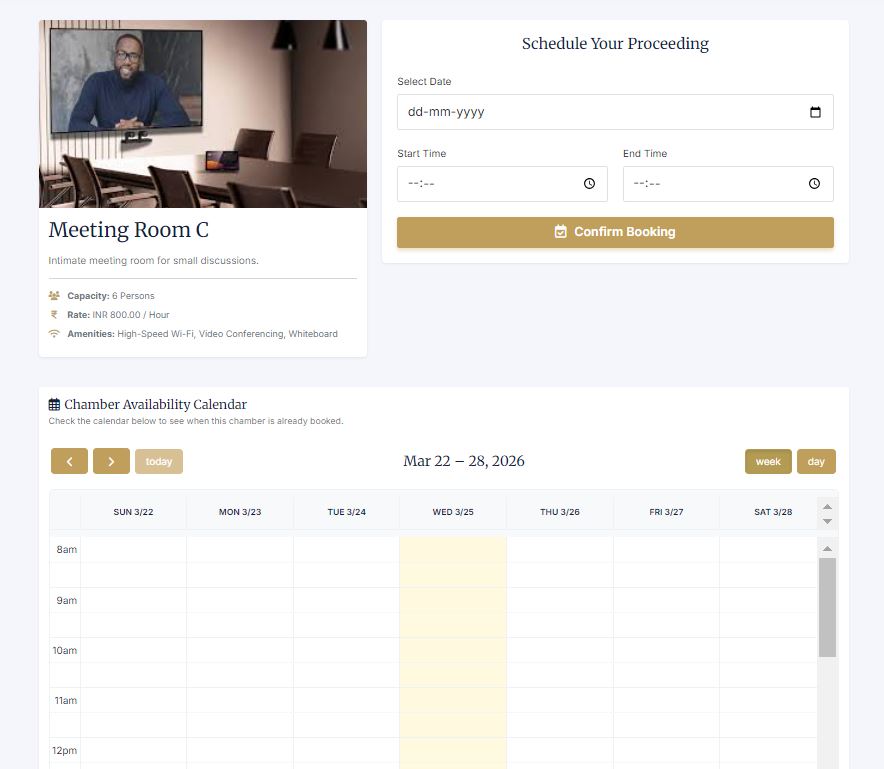Open the date picker calendar icon
Viewport: 884px width, 769px height.
pyautogui.click(x=815, y=112)
